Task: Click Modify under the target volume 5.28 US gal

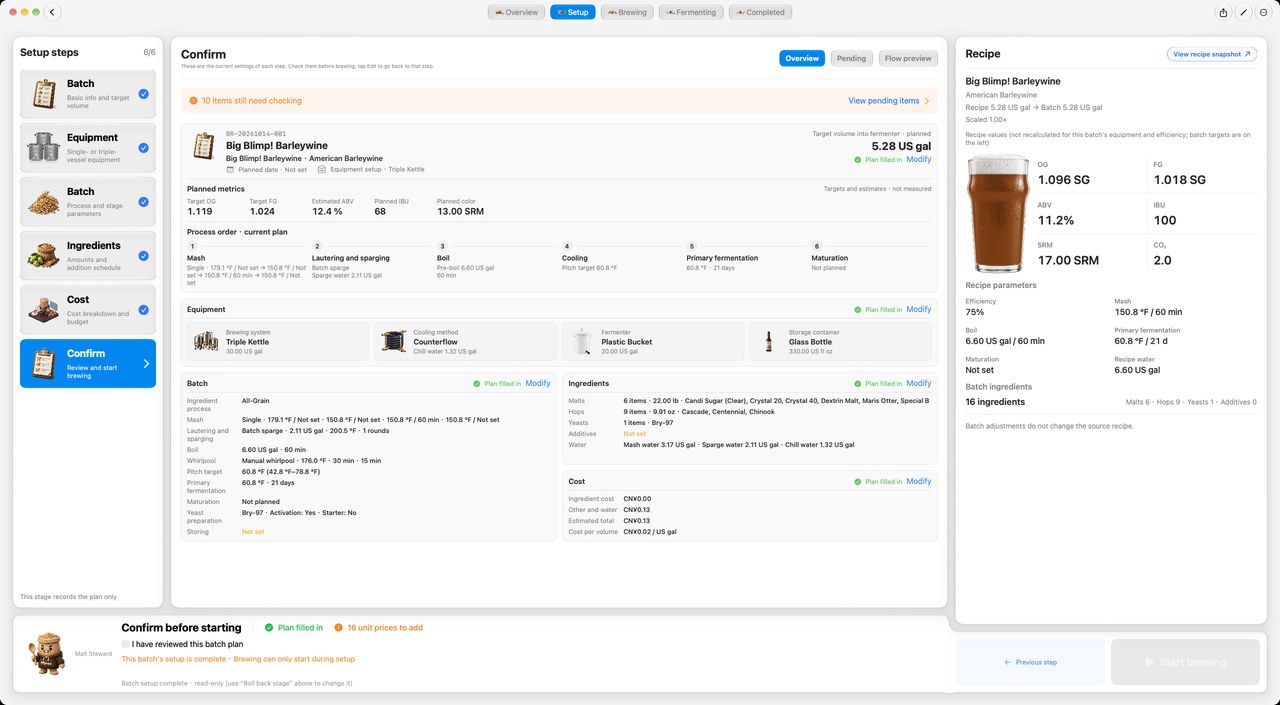Action: tap(919, 160)
